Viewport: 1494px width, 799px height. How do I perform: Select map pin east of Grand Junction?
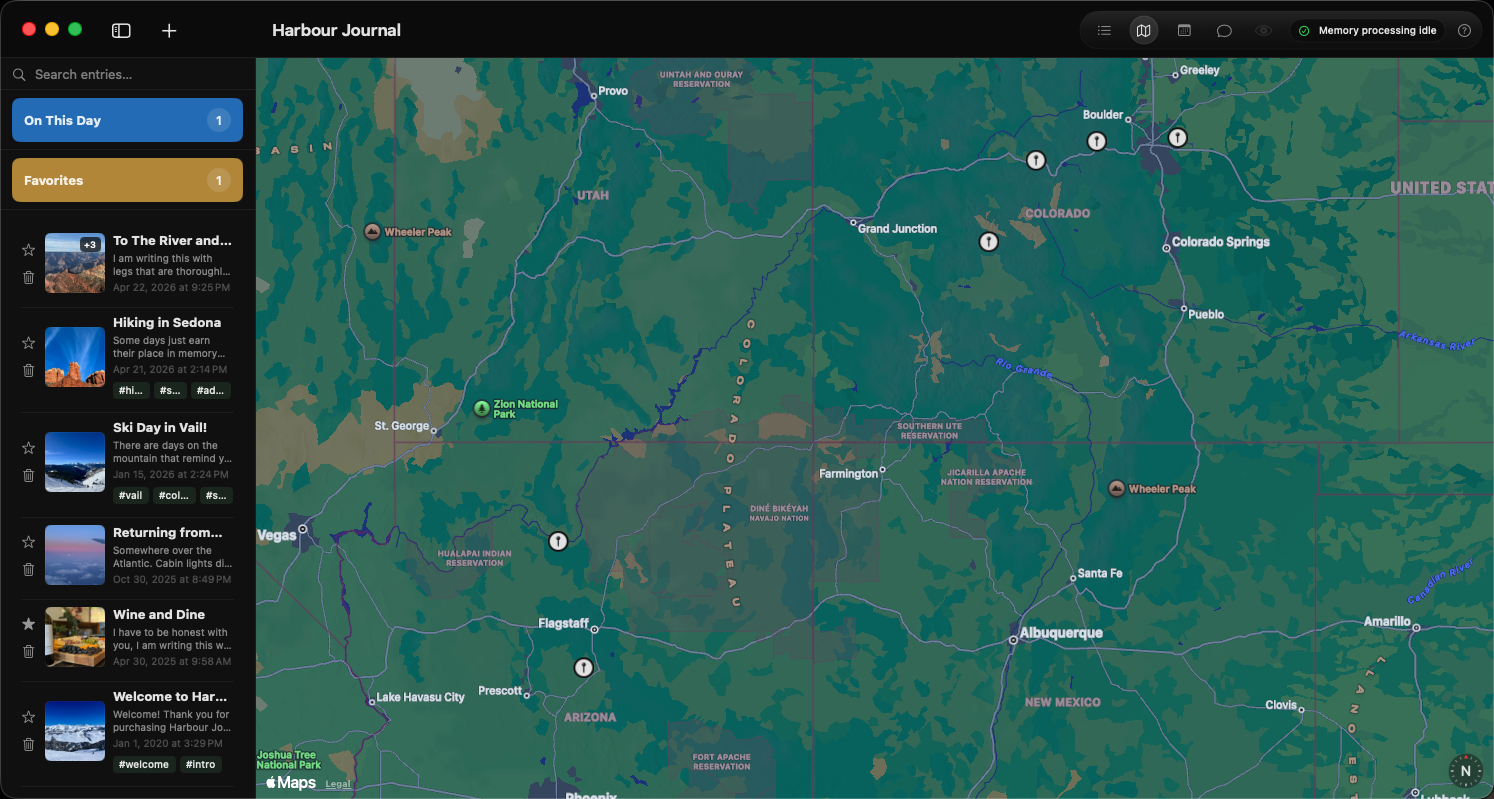(x=989, y=241)
